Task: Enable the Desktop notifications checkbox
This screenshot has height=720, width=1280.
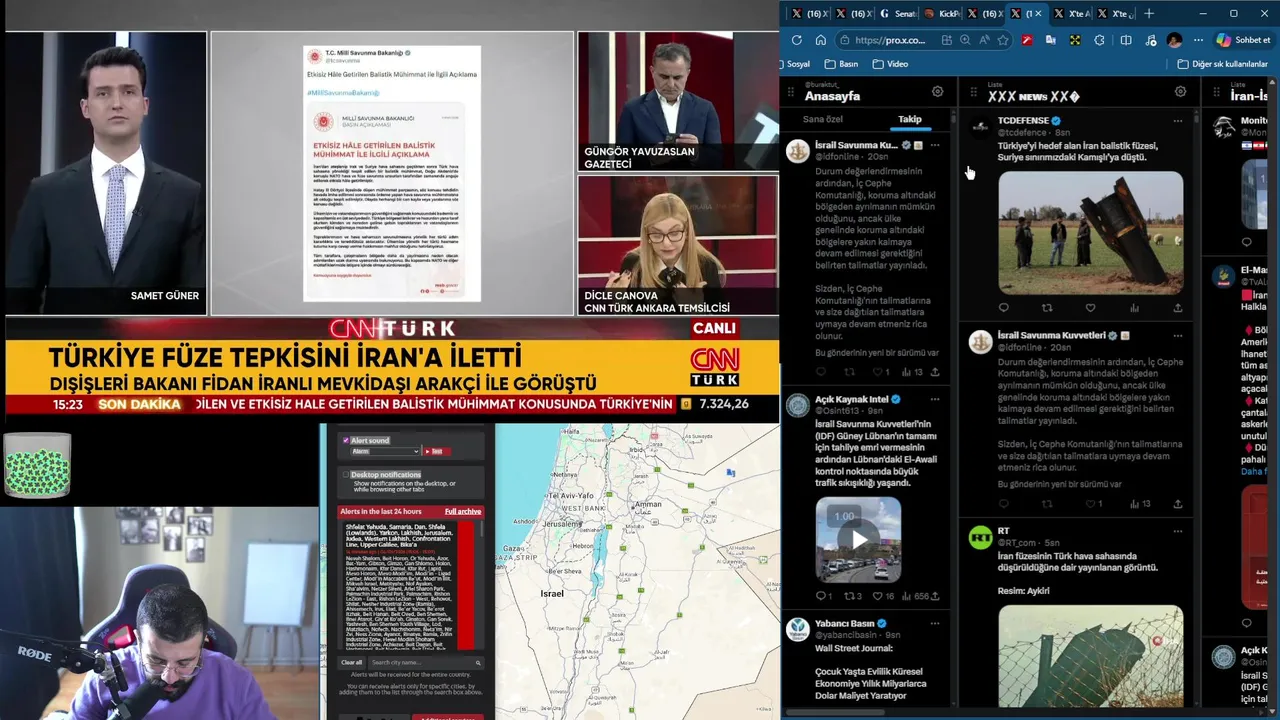Action: click(346, 475)
